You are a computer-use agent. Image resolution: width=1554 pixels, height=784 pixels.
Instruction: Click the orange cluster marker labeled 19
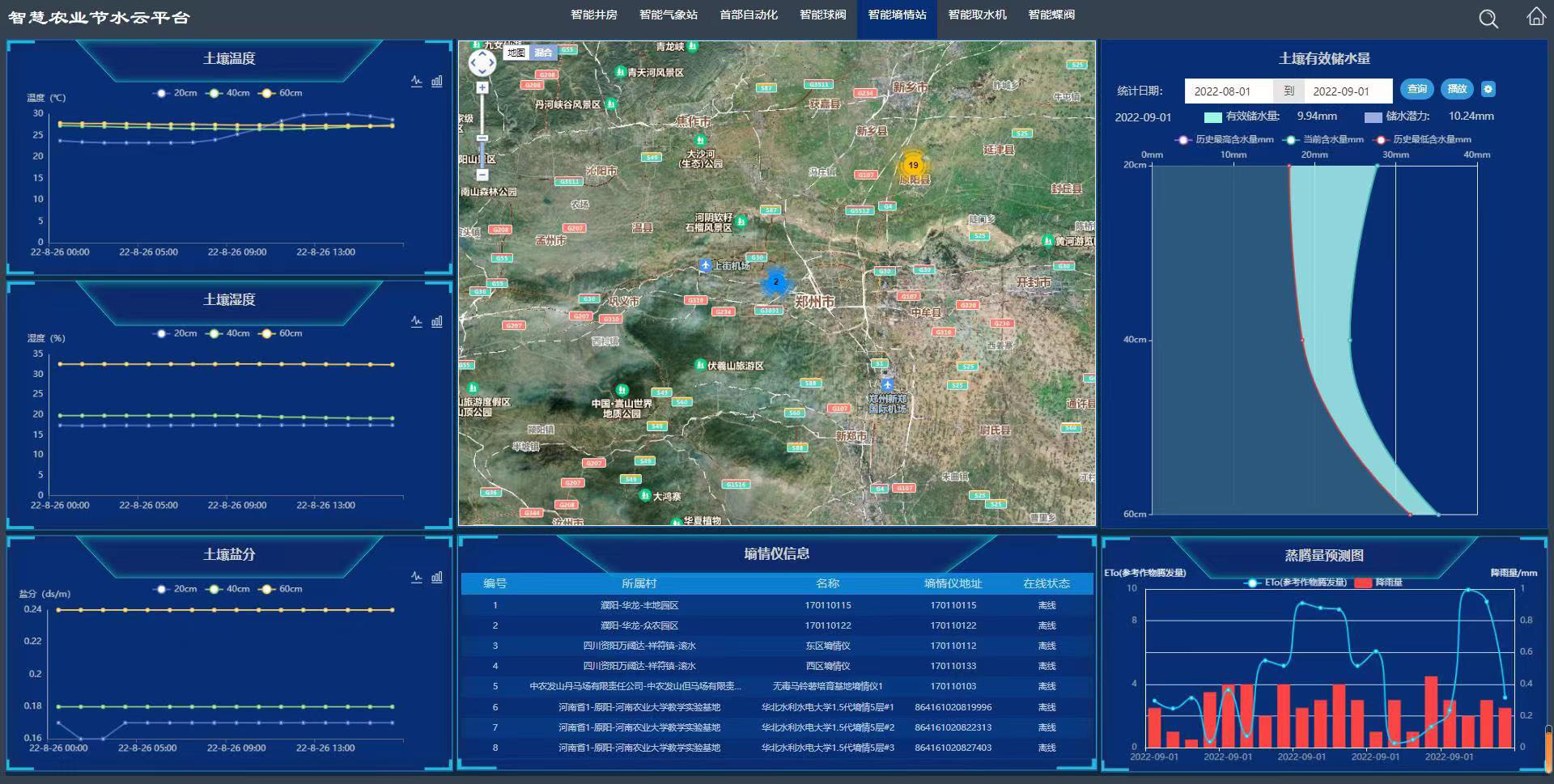tap(913, 165)
